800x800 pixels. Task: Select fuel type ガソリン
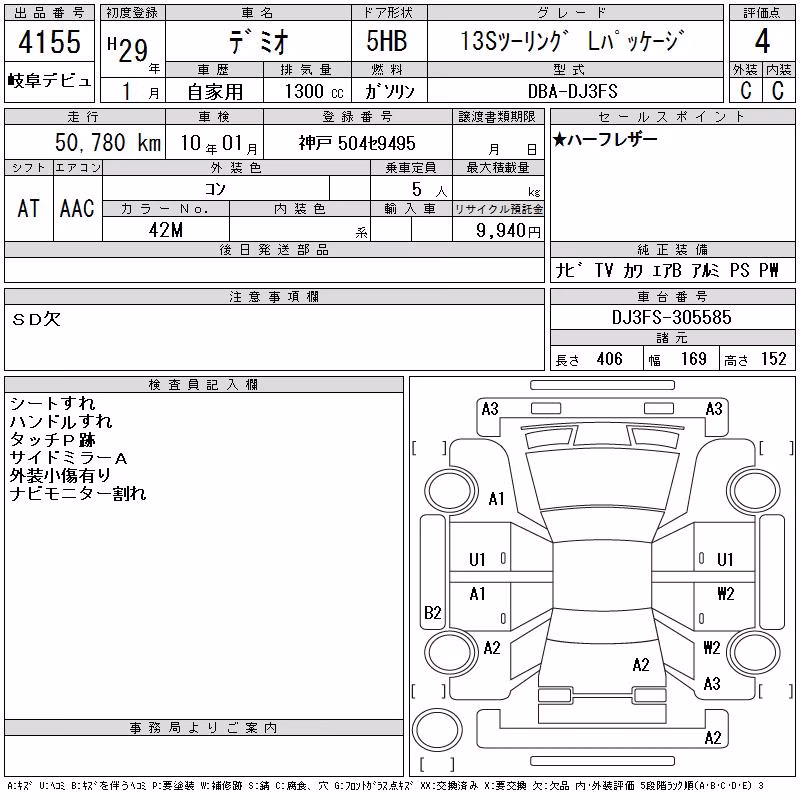pyautogui.click(x=390, y=91)
